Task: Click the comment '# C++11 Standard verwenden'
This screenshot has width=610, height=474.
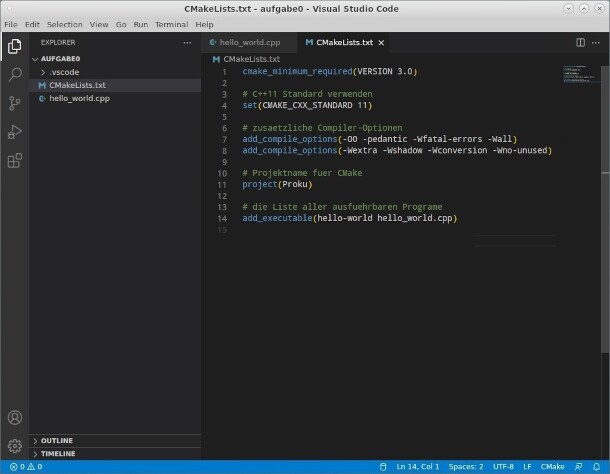Action: pyautogui.click(x=307, y=94)
